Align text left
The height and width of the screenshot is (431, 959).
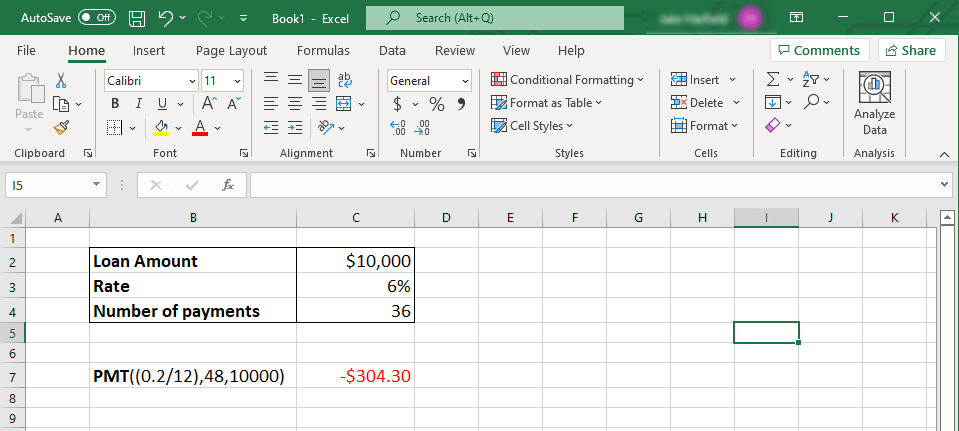tap(271, 104)
